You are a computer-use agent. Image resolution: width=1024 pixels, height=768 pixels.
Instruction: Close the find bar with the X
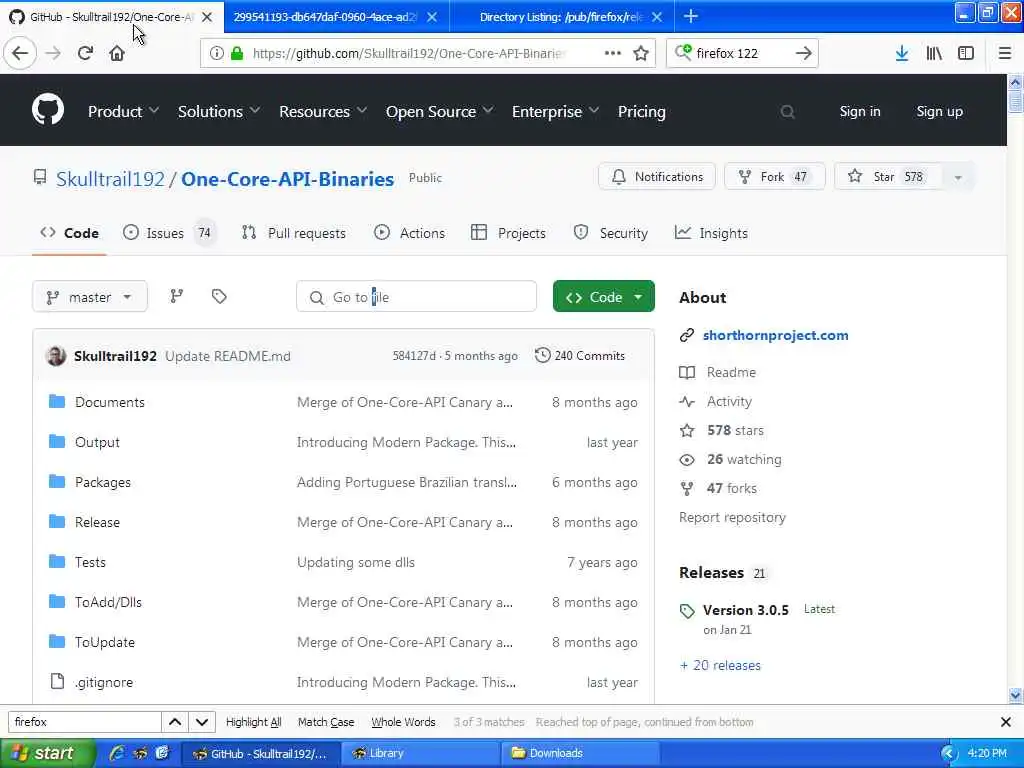(x=1006, y=722)
